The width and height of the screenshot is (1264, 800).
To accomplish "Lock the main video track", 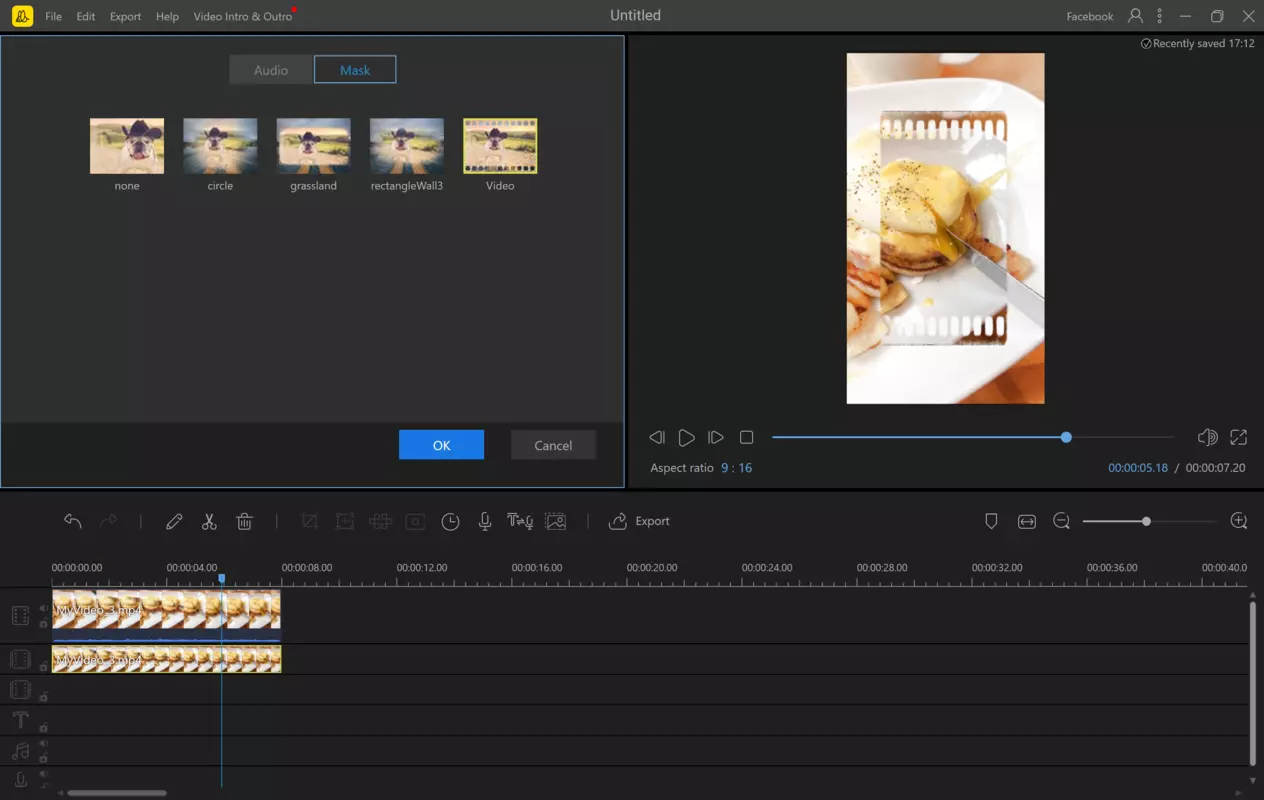I will pyautogui.click(x=43, y=624).
